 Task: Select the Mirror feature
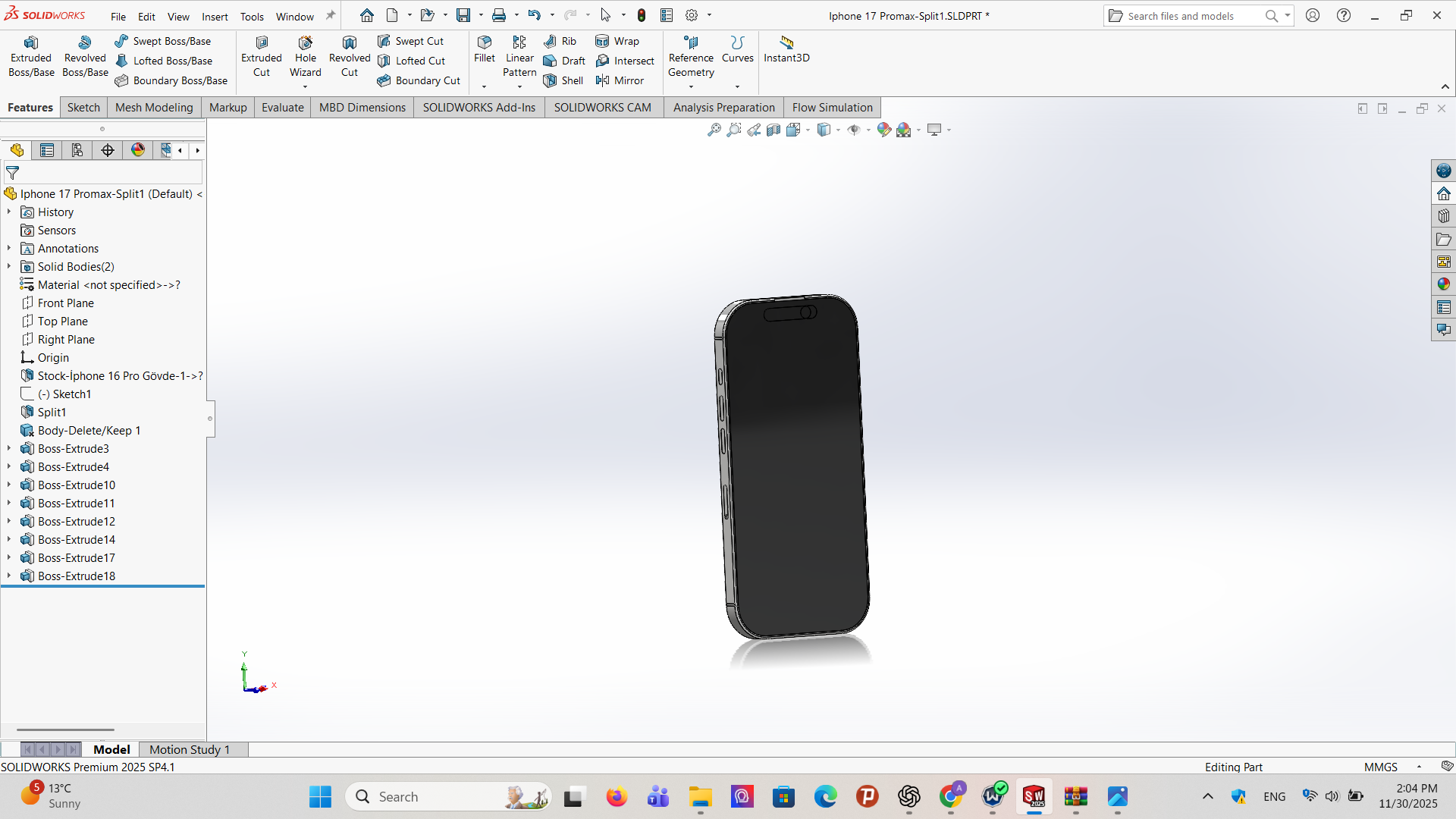click(x=620, y=80)
